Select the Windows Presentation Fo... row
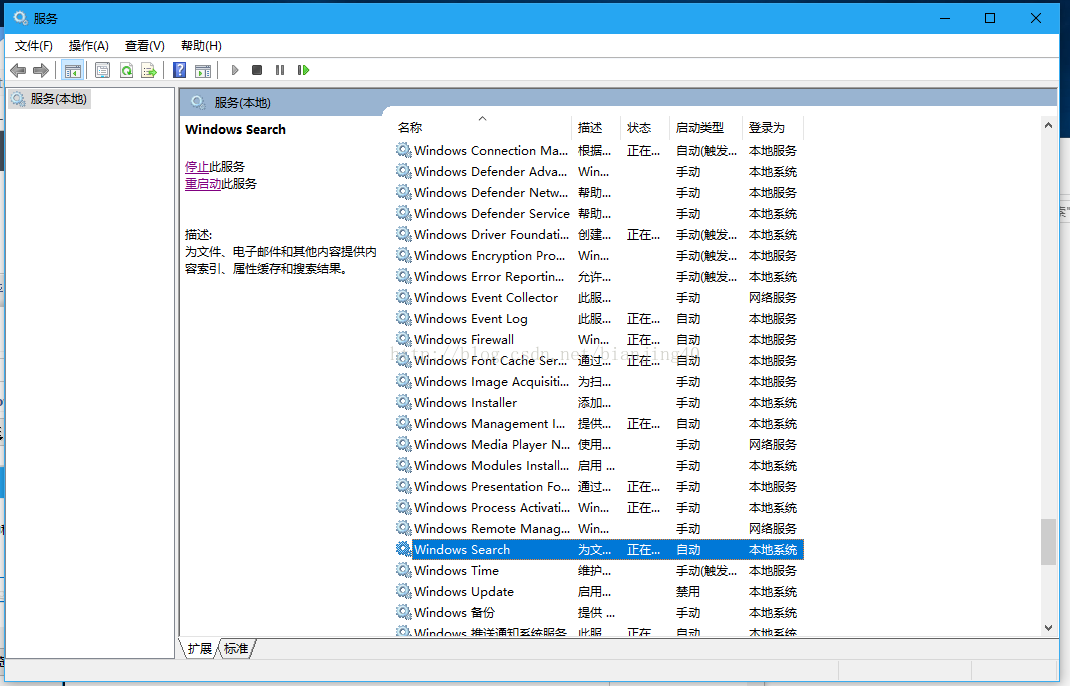 [599, 487]
